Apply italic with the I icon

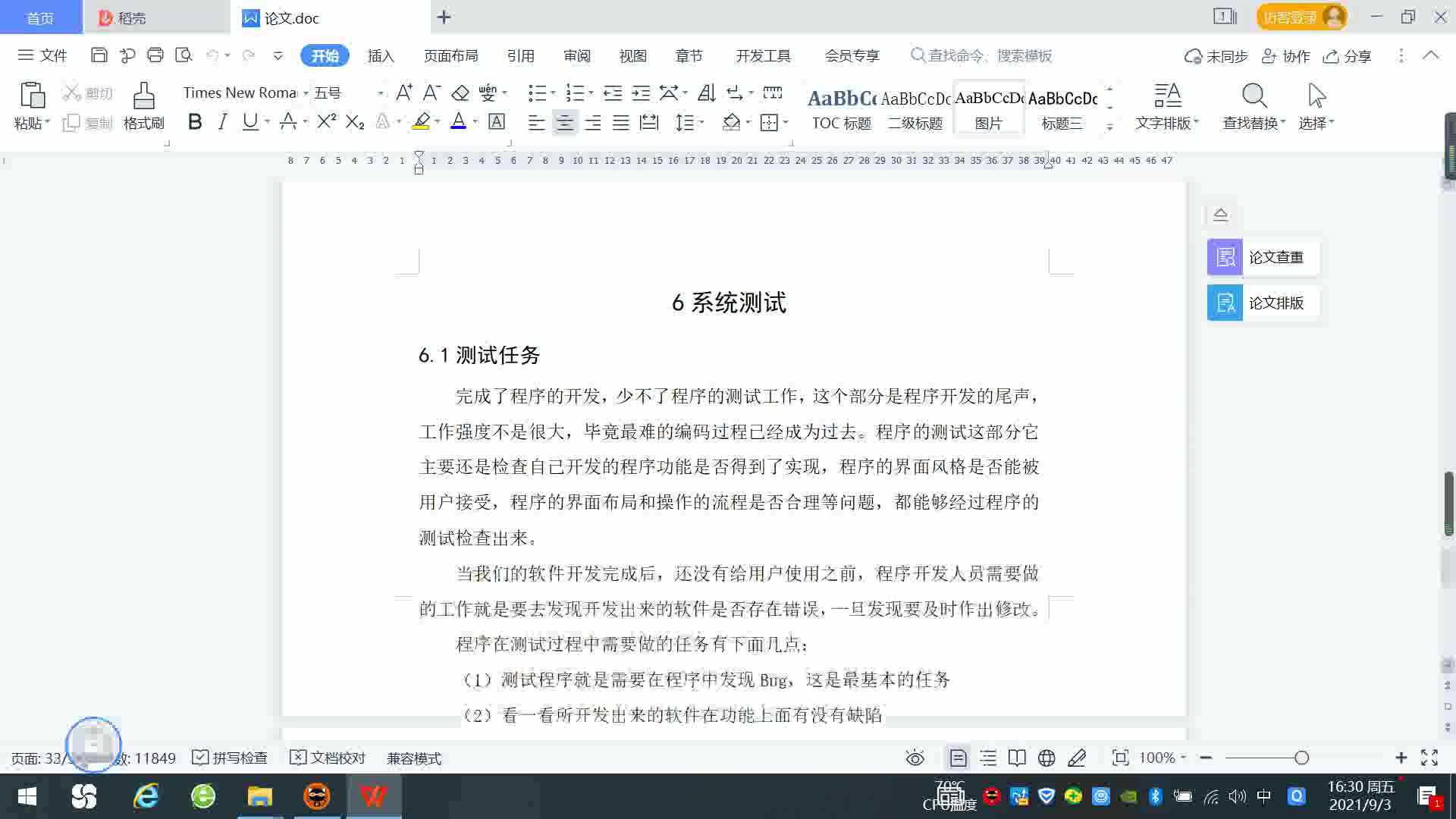[x=222, y=122]
